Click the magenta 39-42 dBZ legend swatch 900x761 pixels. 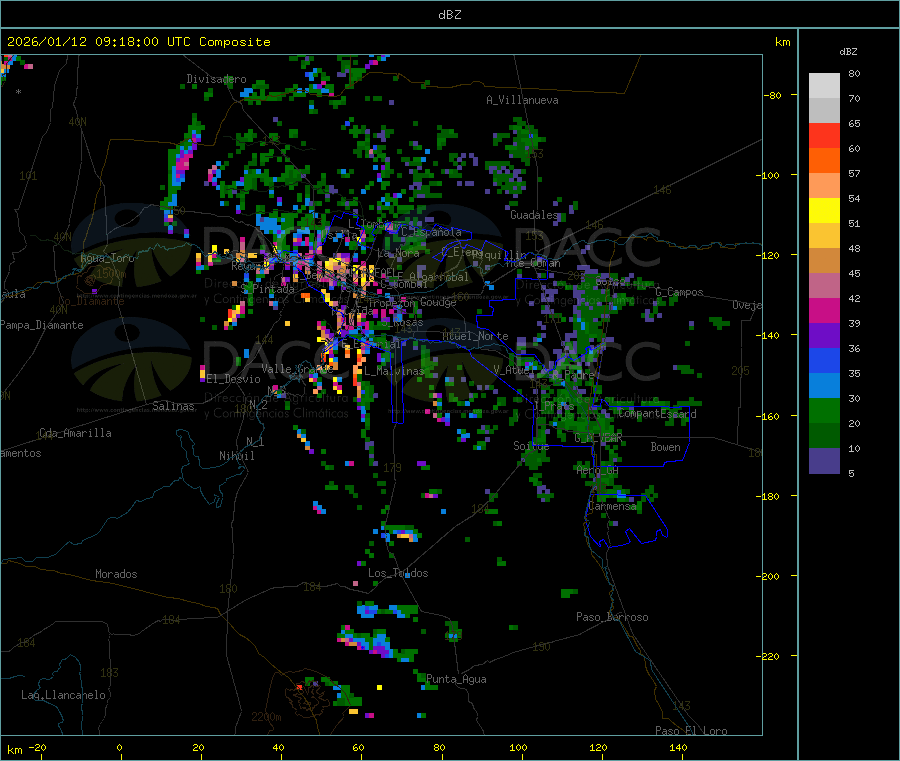[824, 310]
